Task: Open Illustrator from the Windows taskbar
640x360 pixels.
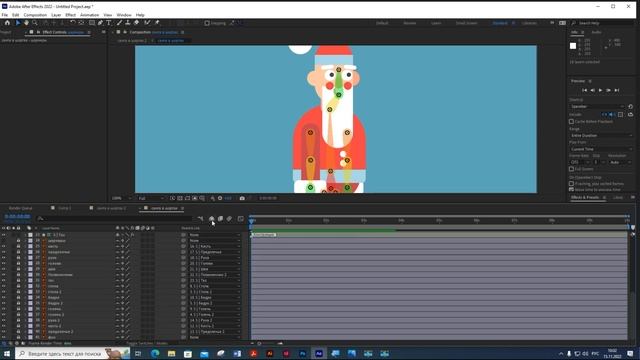Action: [269, 353]
